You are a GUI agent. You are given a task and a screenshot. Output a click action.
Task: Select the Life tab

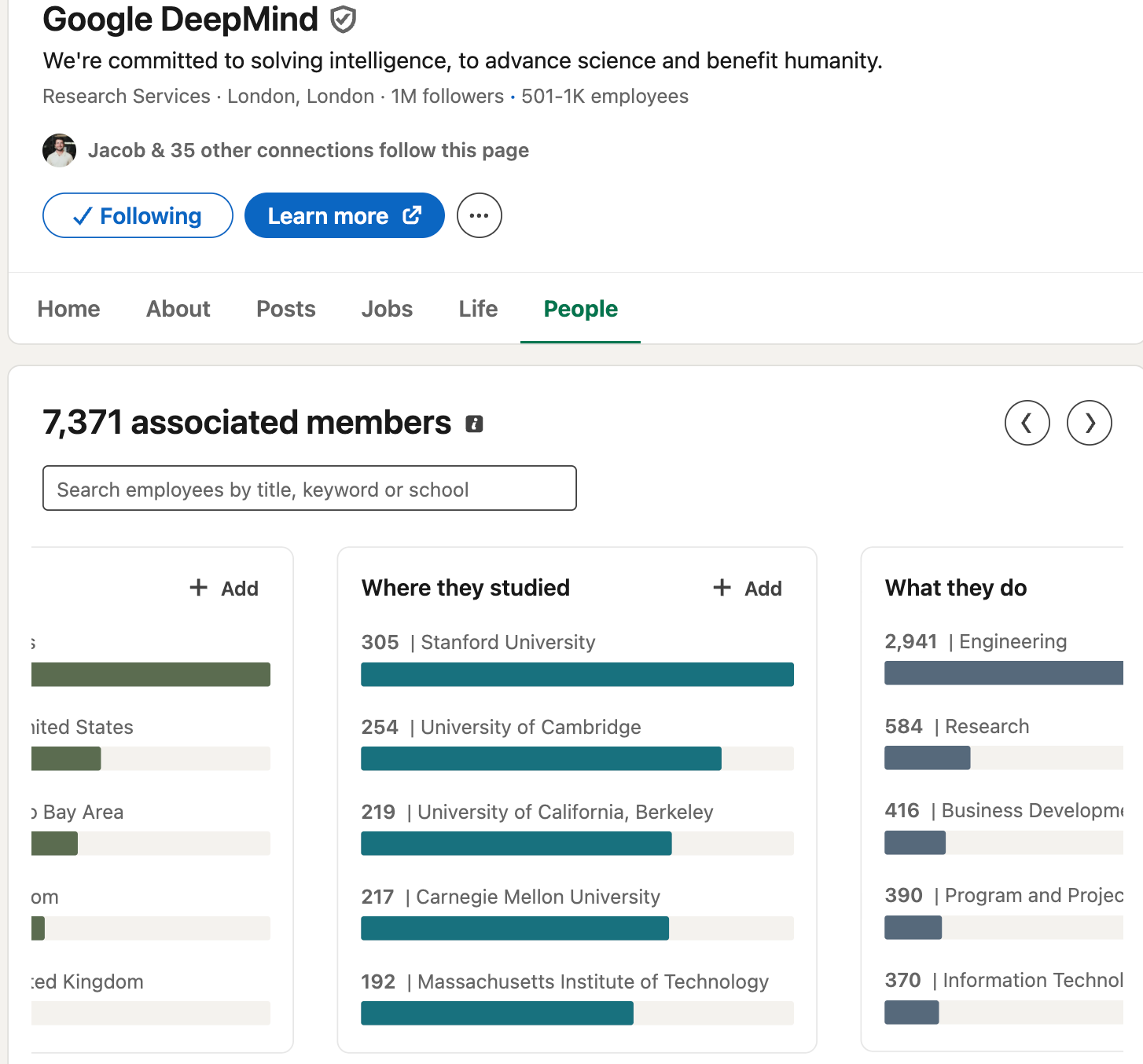[478, 309]
